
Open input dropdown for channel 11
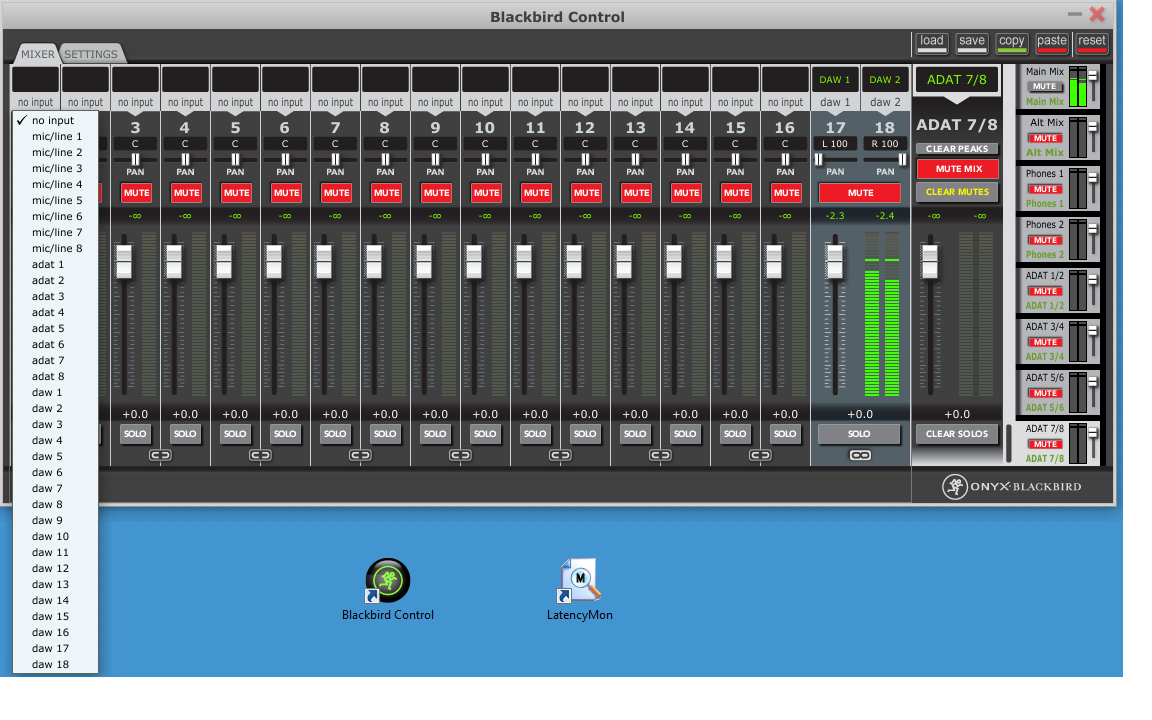[535, 102]
